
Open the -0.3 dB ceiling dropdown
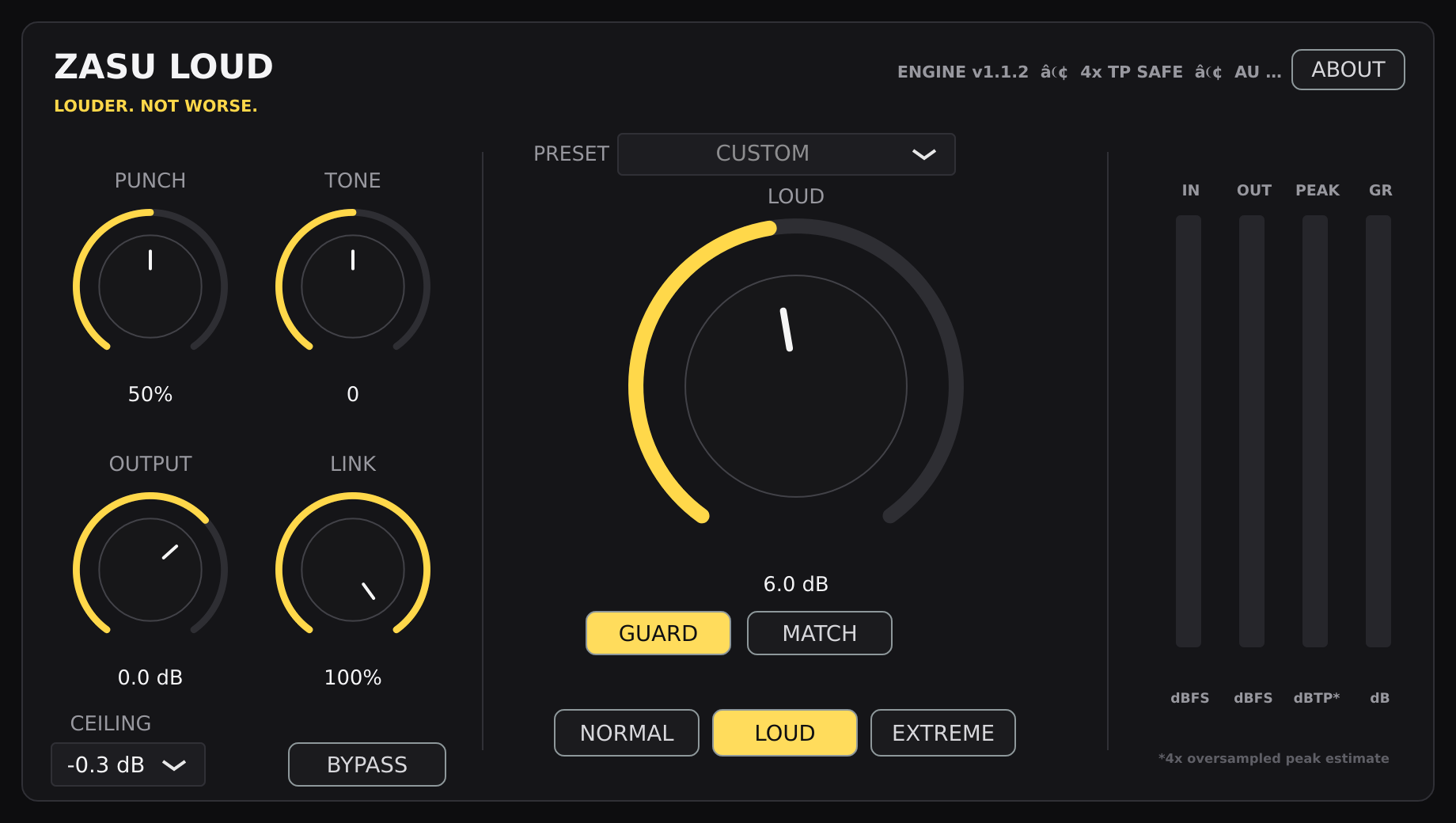pyautogui.click(x=128, y=764)
